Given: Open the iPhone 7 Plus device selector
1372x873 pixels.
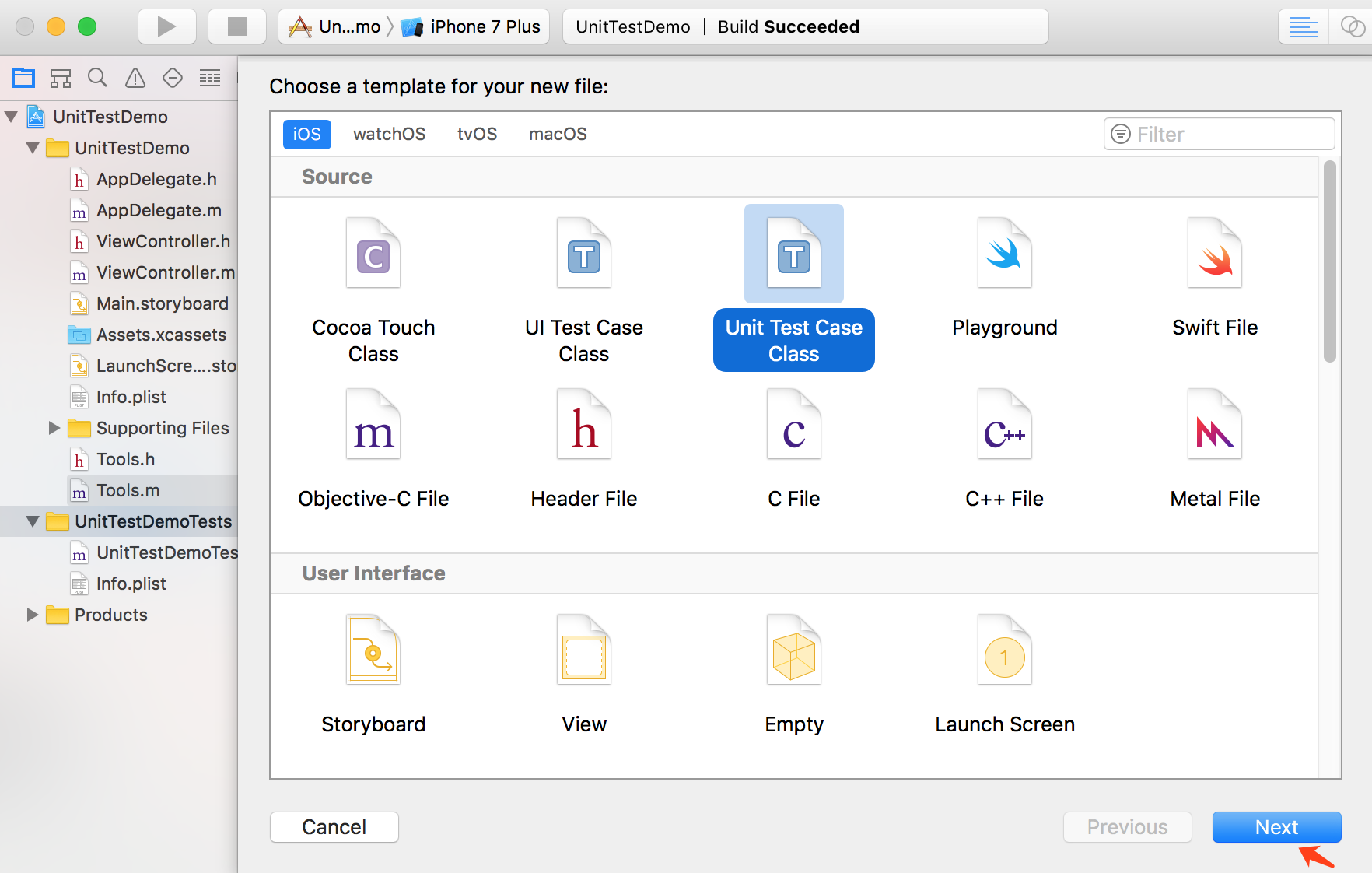Looking at the screenshot, I should click(471, 26).
